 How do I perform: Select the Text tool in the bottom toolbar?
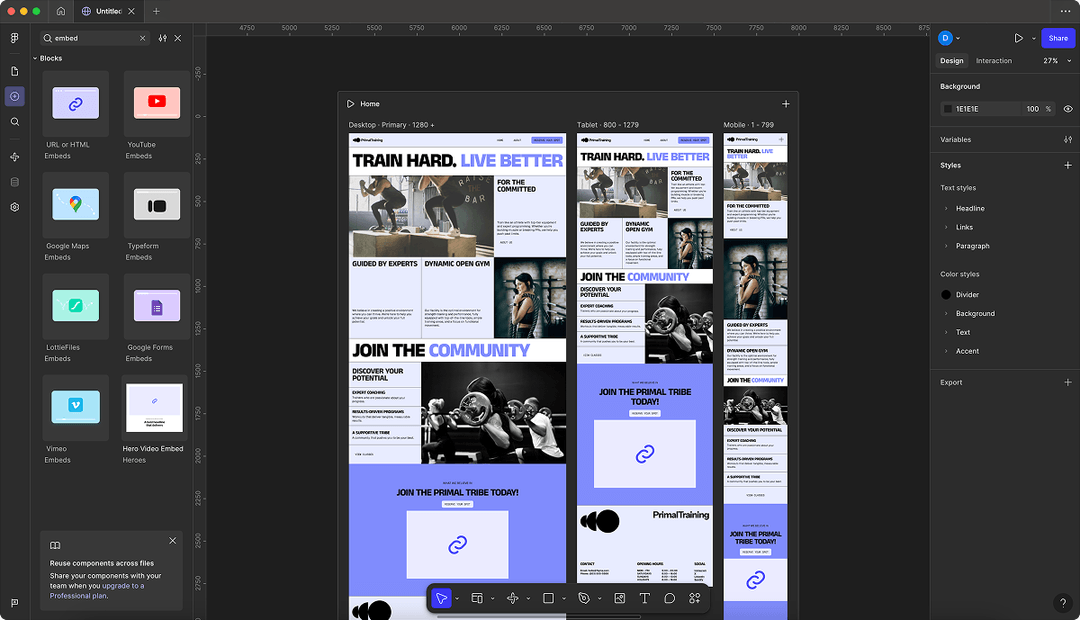[645, 597]
